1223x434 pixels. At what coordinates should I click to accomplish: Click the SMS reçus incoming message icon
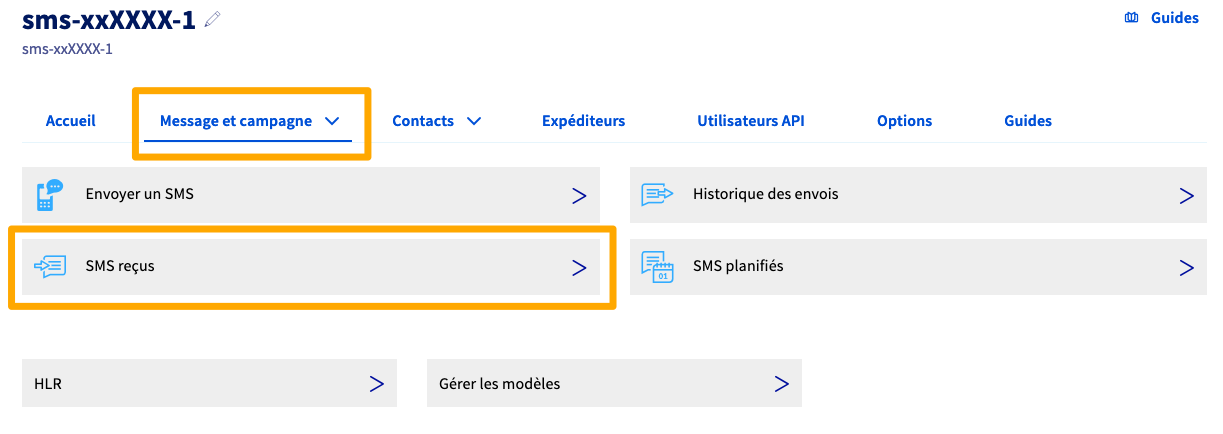49,266
